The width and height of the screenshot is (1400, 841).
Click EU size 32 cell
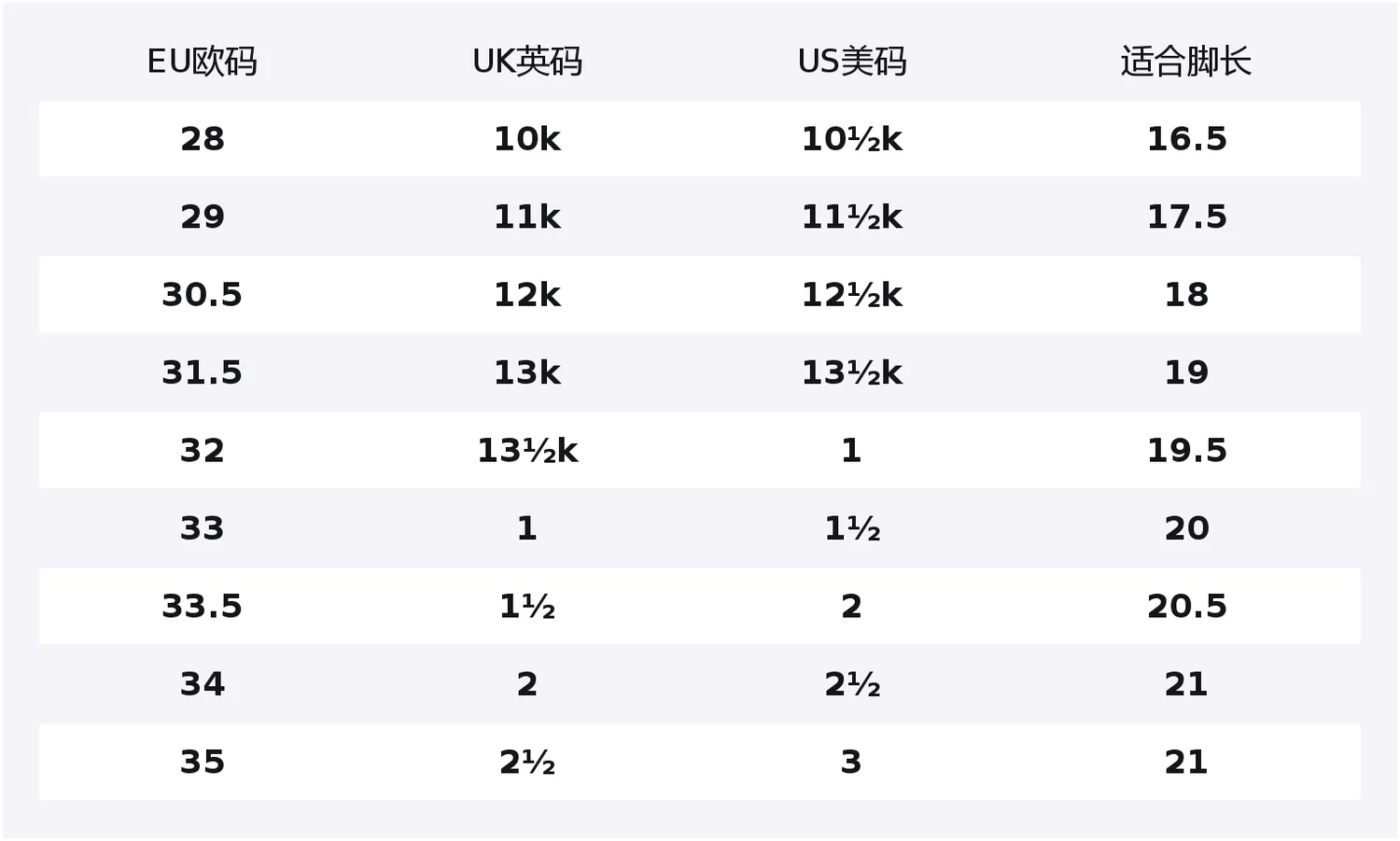click(203, 451)
